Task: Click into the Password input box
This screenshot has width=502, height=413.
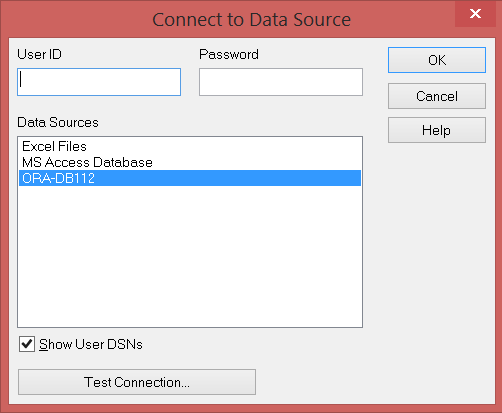Action: pos(281,82)
